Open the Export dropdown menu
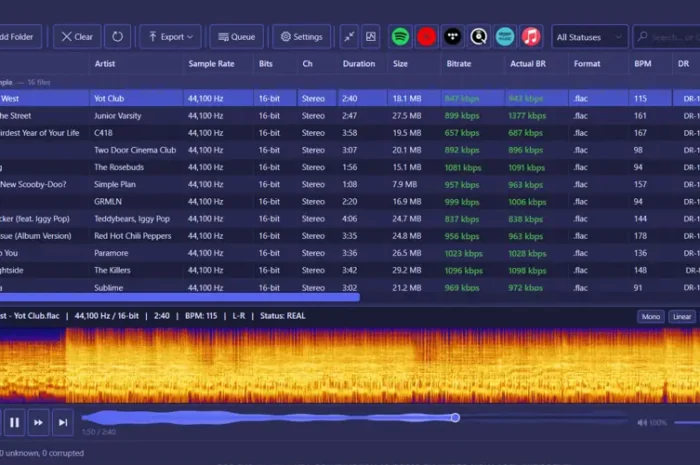 171,37
